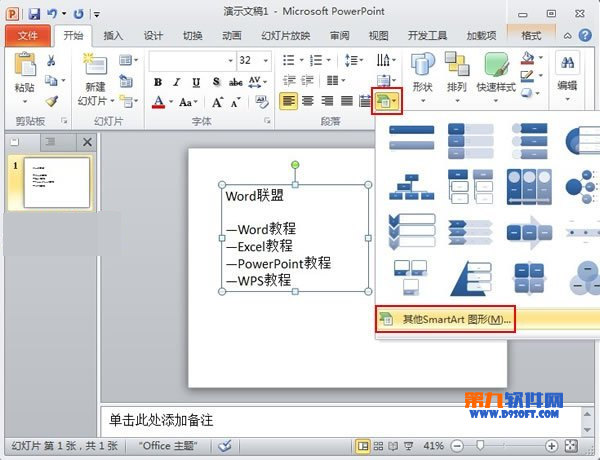
Task: Run spell check from status bar
Action: pyautogui.click(x=225, y=445)
